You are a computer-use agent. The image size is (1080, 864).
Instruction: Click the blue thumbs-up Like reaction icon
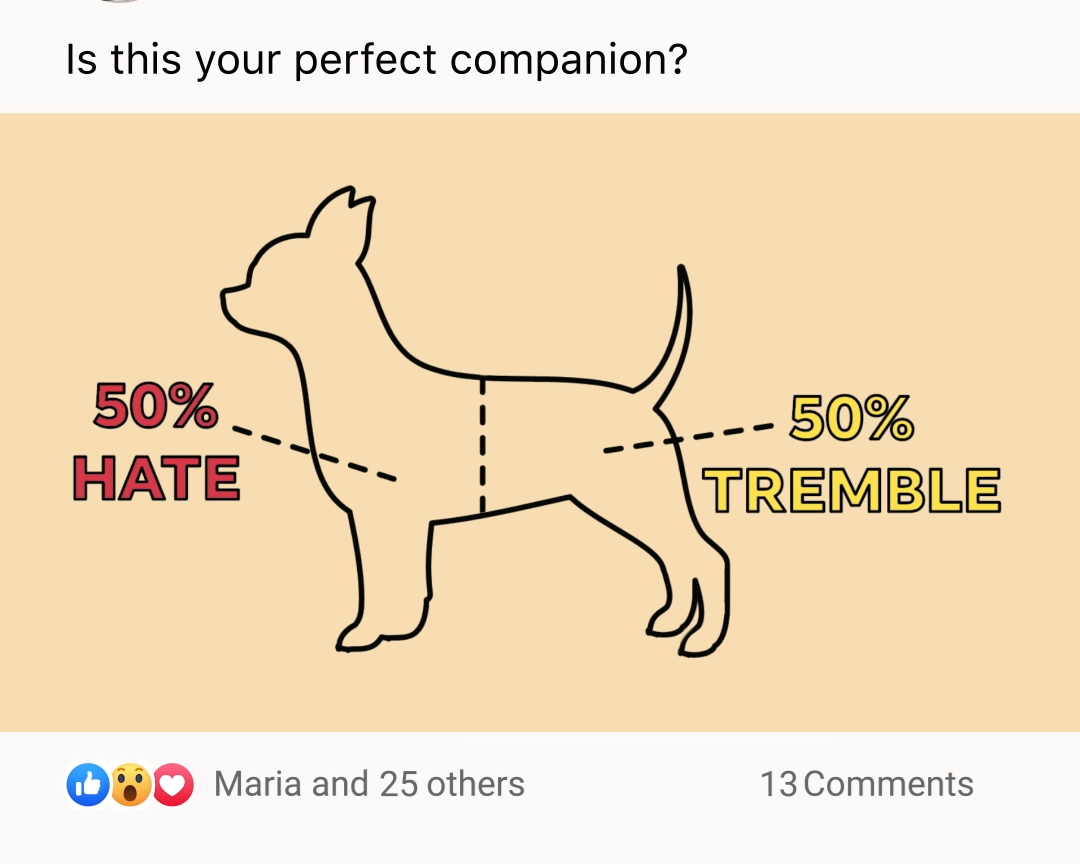point(88,784)
